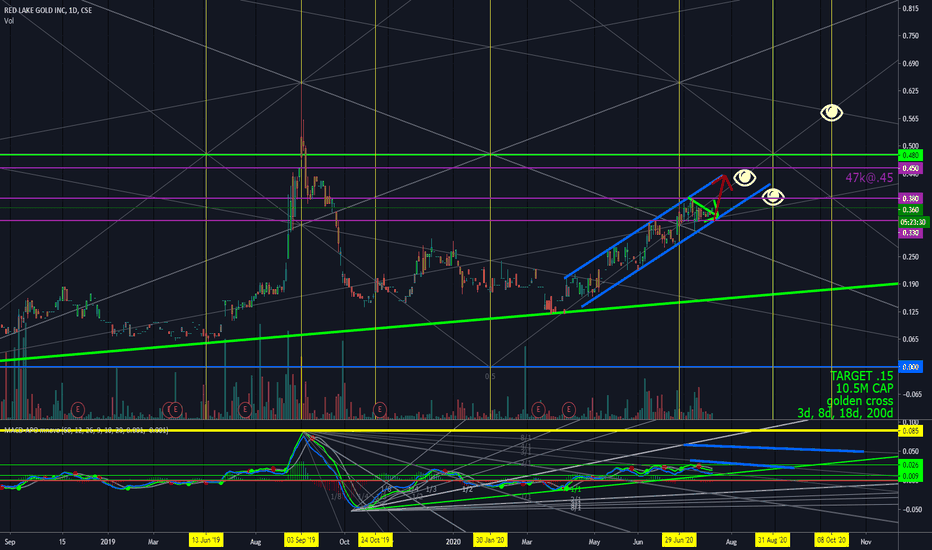The height and width of the screenshot is (550, 932).
Task: Click the purple 0.450 price tag
Action: (x=911, y=169)
